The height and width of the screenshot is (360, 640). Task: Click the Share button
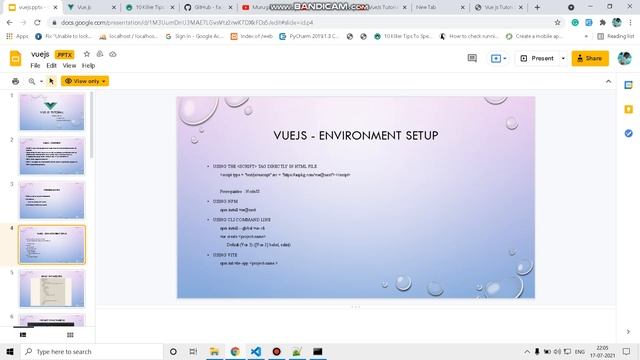click(x=590, y=58)
